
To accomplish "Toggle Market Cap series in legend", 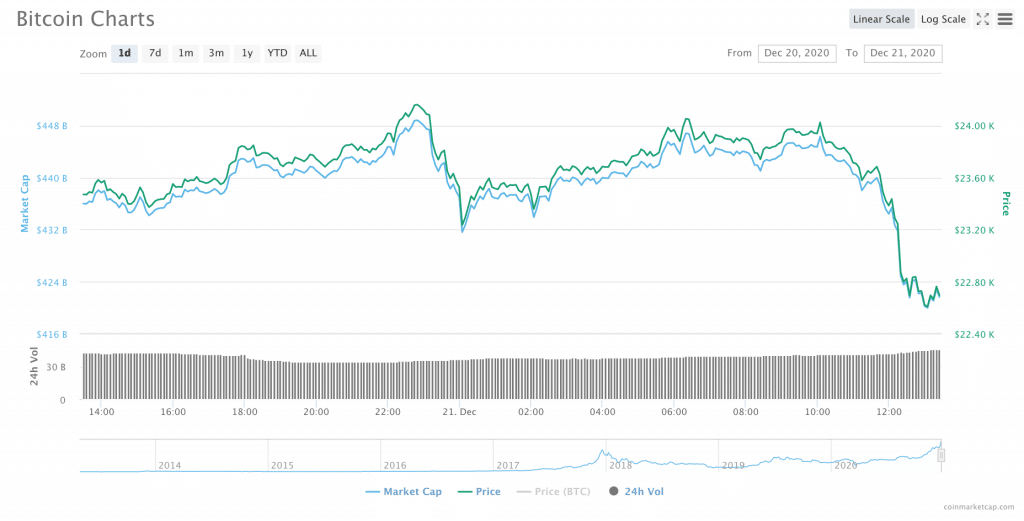I will click(405, 491).
